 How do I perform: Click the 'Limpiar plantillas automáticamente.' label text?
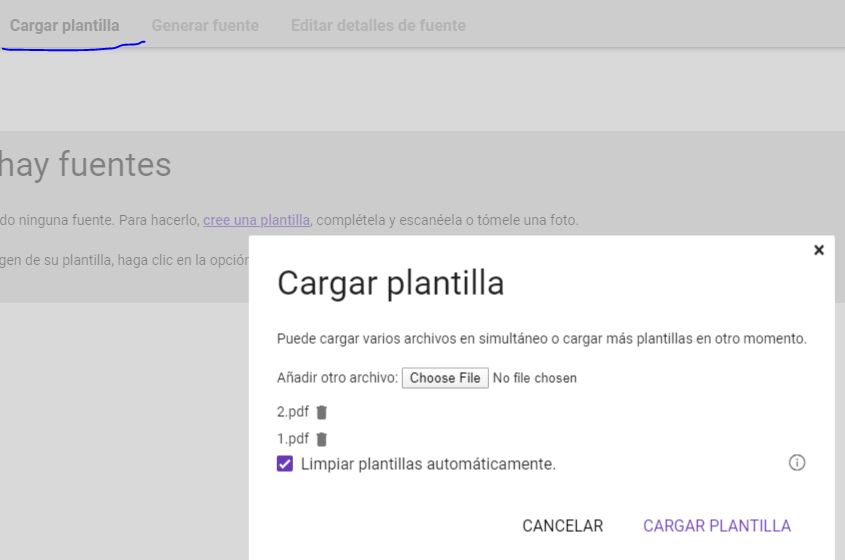click(x=428, y=464)
